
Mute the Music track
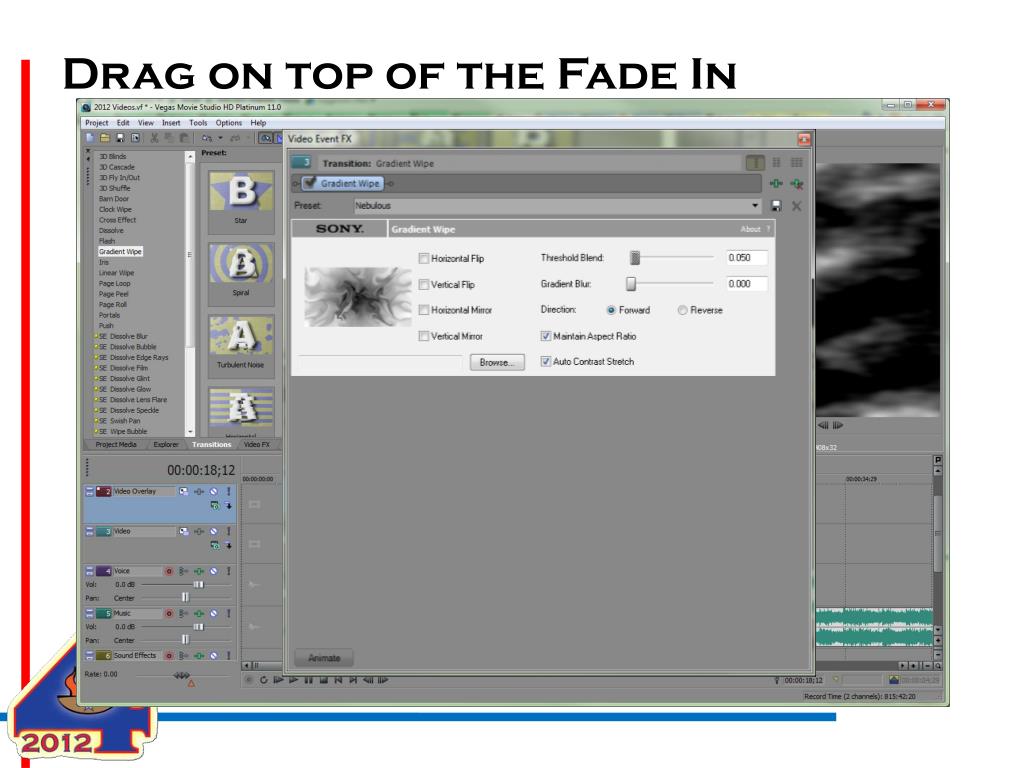(214, 614)
